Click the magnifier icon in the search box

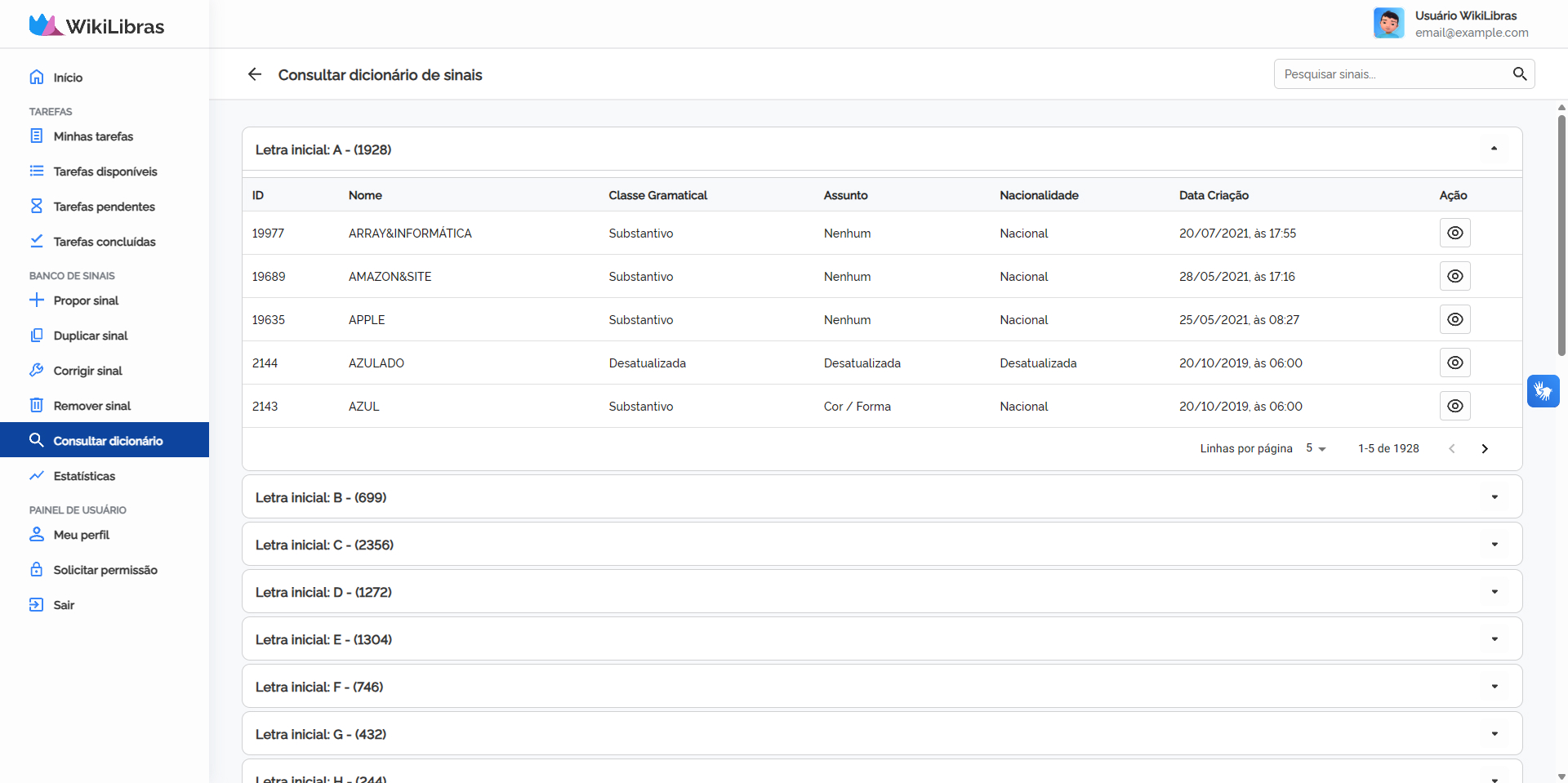[x=1519, y=74]
